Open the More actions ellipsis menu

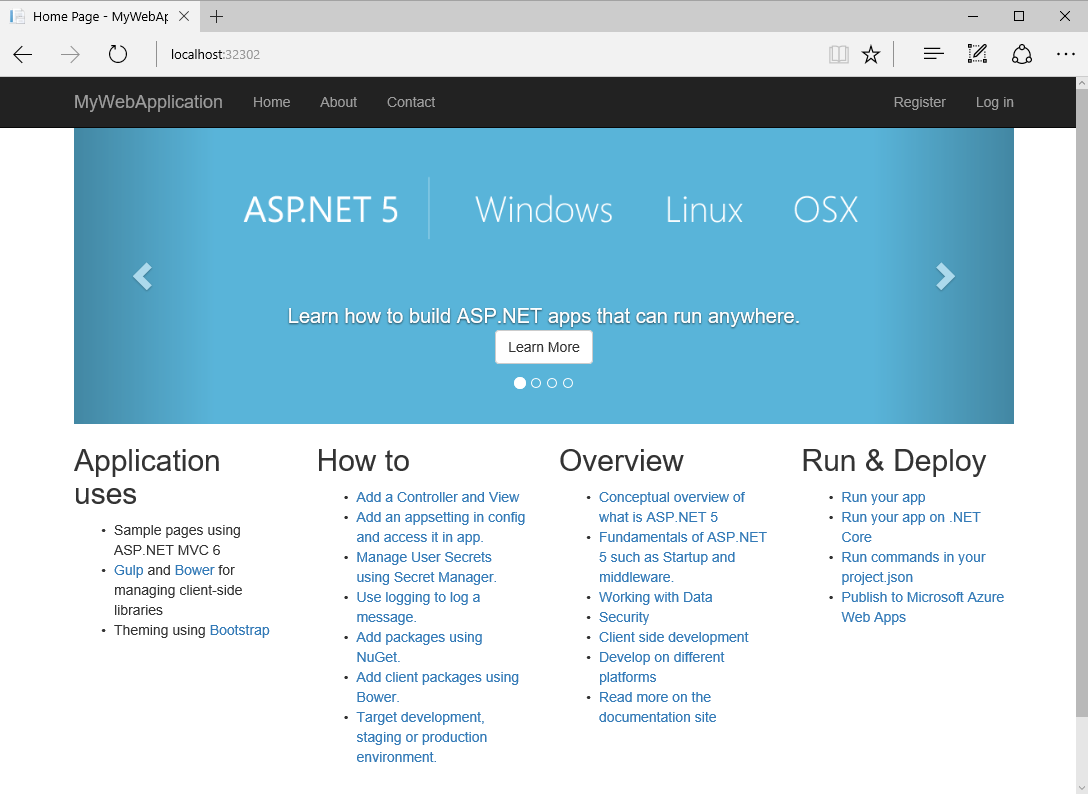click(x=1065, y=54)
